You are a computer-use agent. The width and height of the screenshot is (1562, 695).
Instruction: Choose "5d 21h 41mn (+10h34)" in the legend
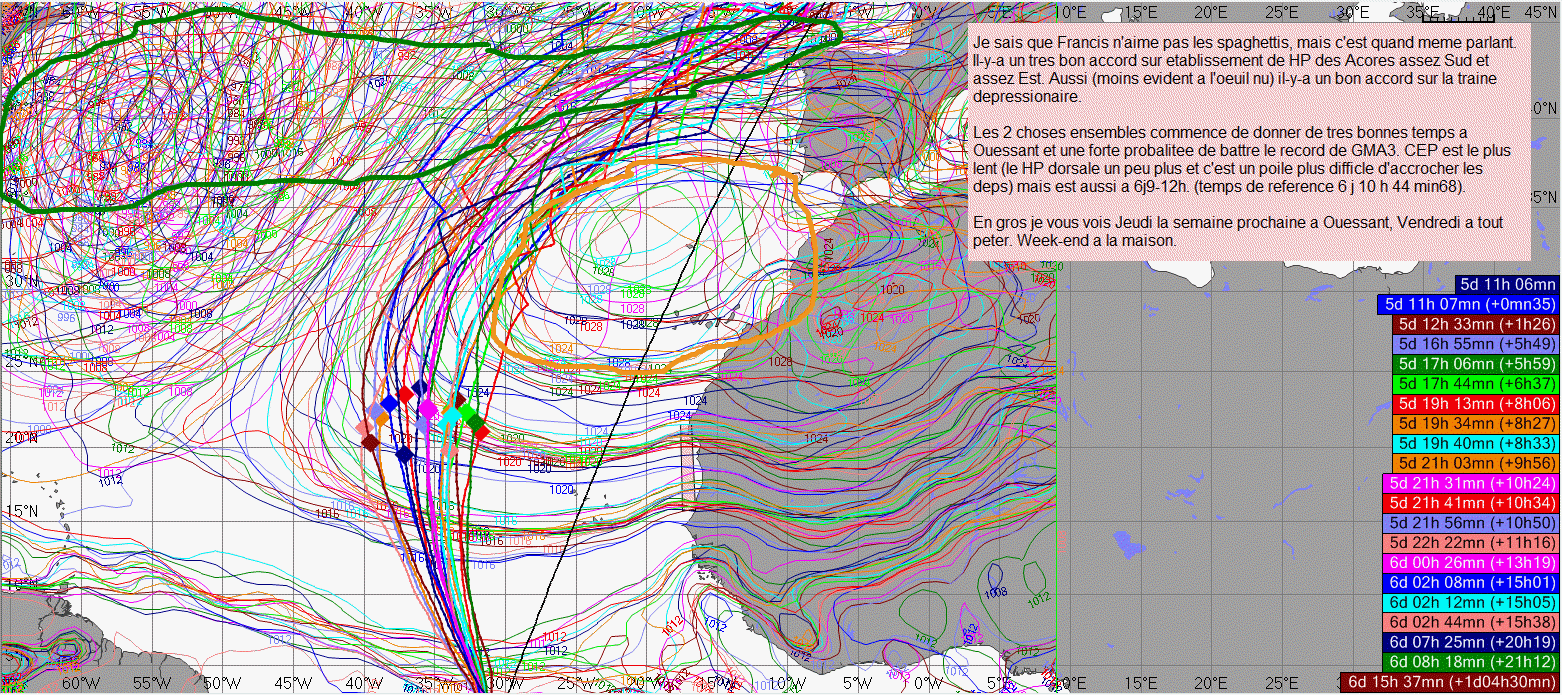point(1472,502)
